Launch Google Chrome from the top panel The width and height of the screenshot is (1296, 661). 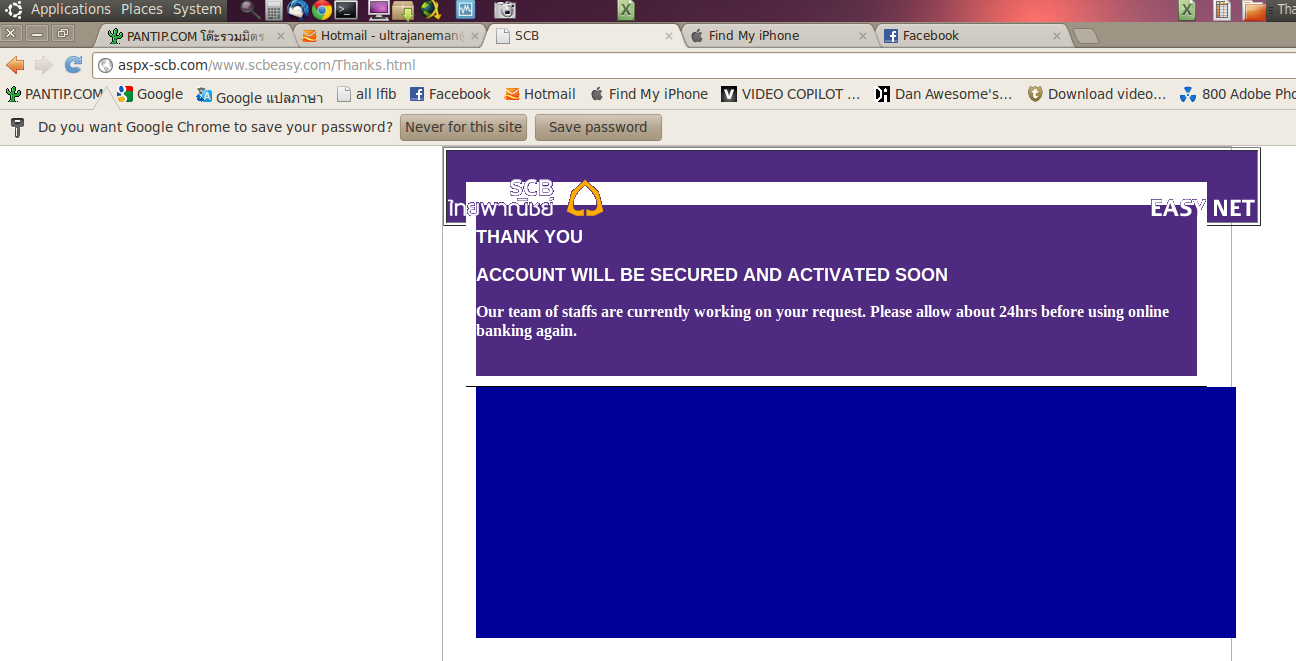tap(322, 10)
